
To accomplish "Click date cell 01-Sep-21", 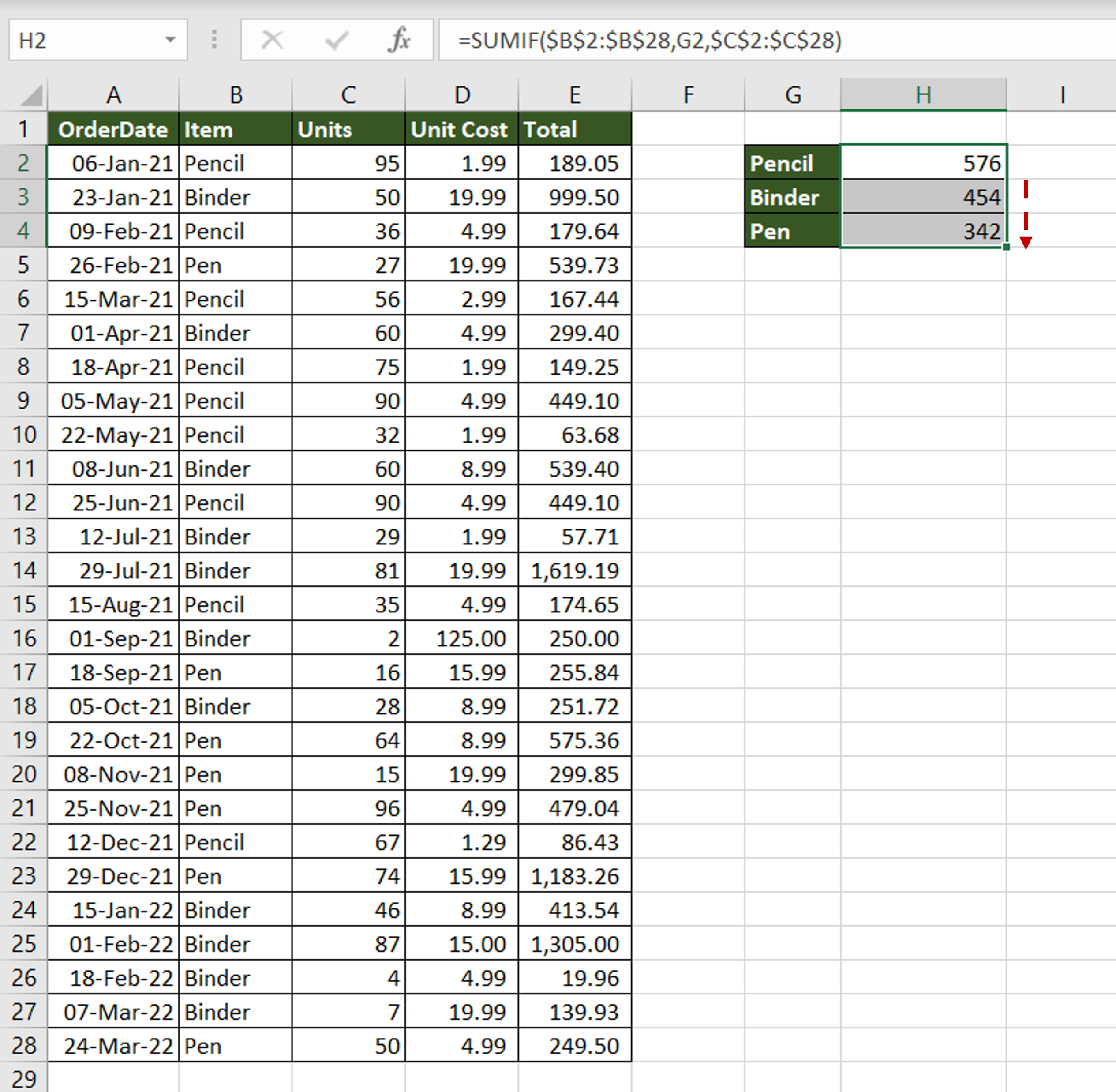I will coord(113,638).
